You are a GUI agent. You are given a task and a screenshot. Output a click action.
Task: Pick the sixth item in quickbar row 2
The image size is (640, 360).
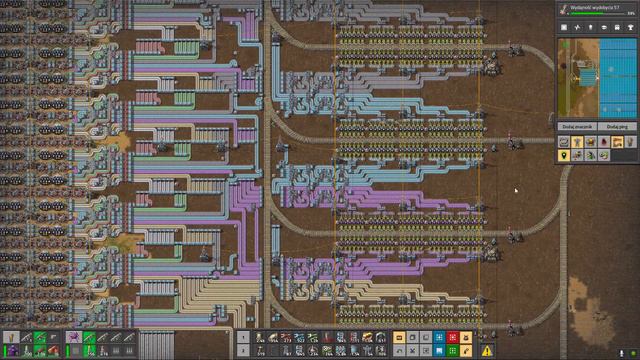pos(327,350)
